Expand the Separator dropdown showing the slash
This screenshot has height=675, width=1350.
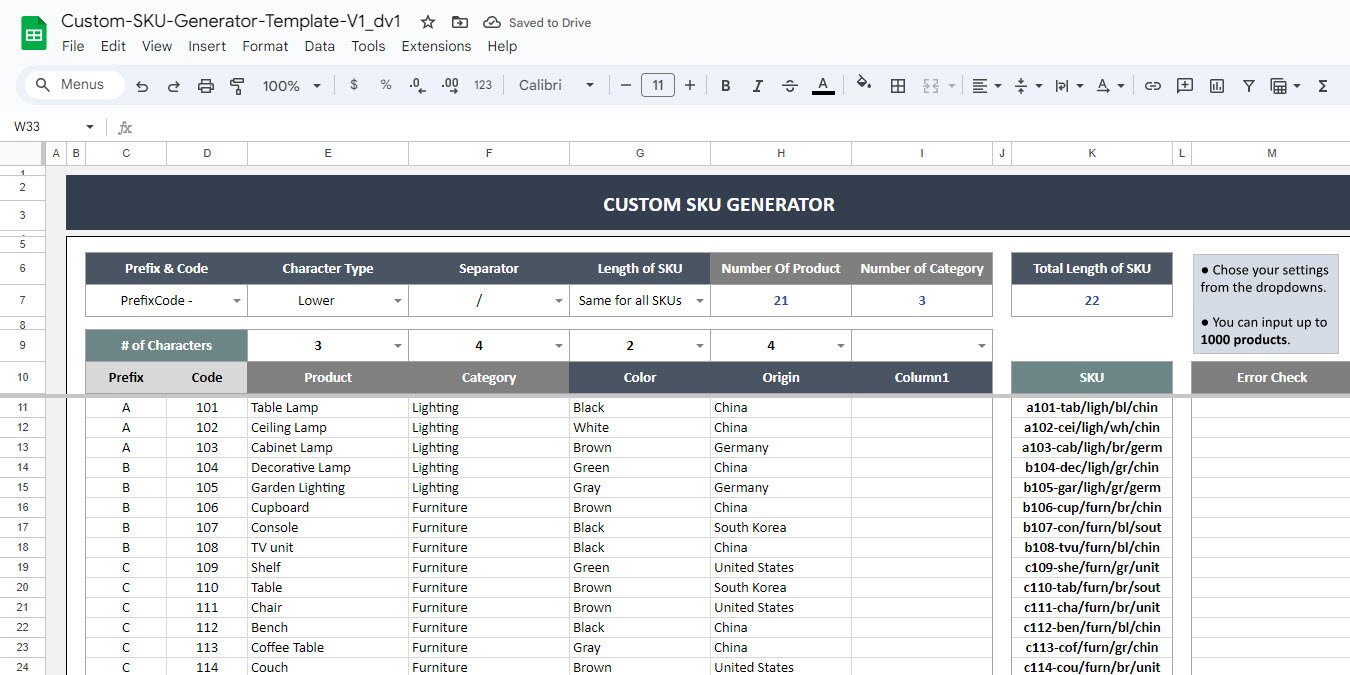point(558,300)
